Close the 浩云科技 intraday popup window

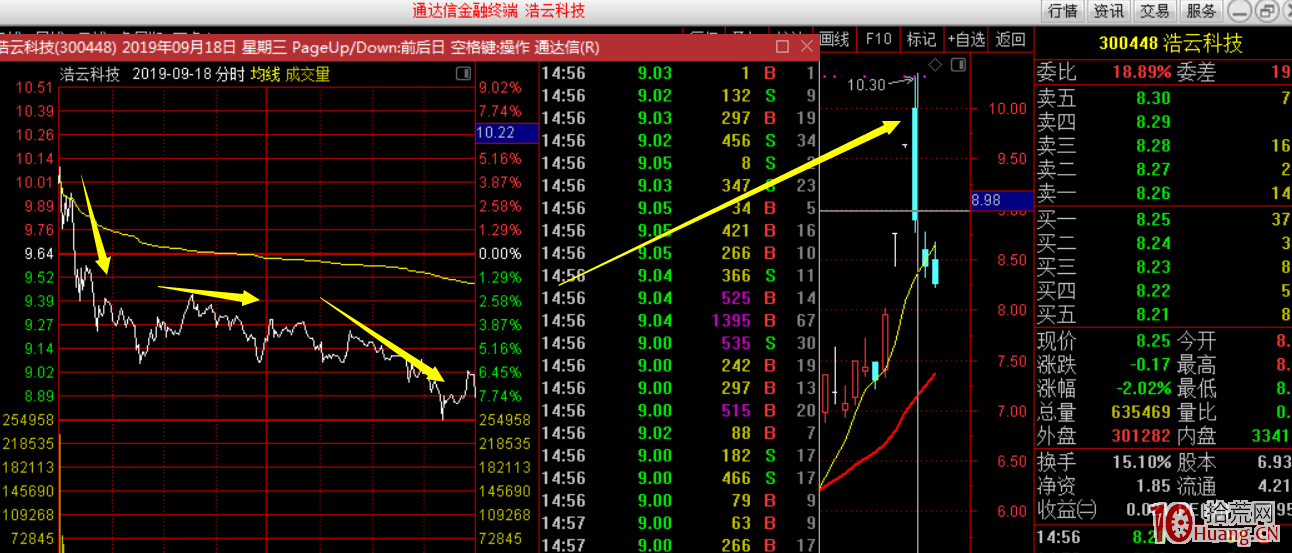click(806, 47)
